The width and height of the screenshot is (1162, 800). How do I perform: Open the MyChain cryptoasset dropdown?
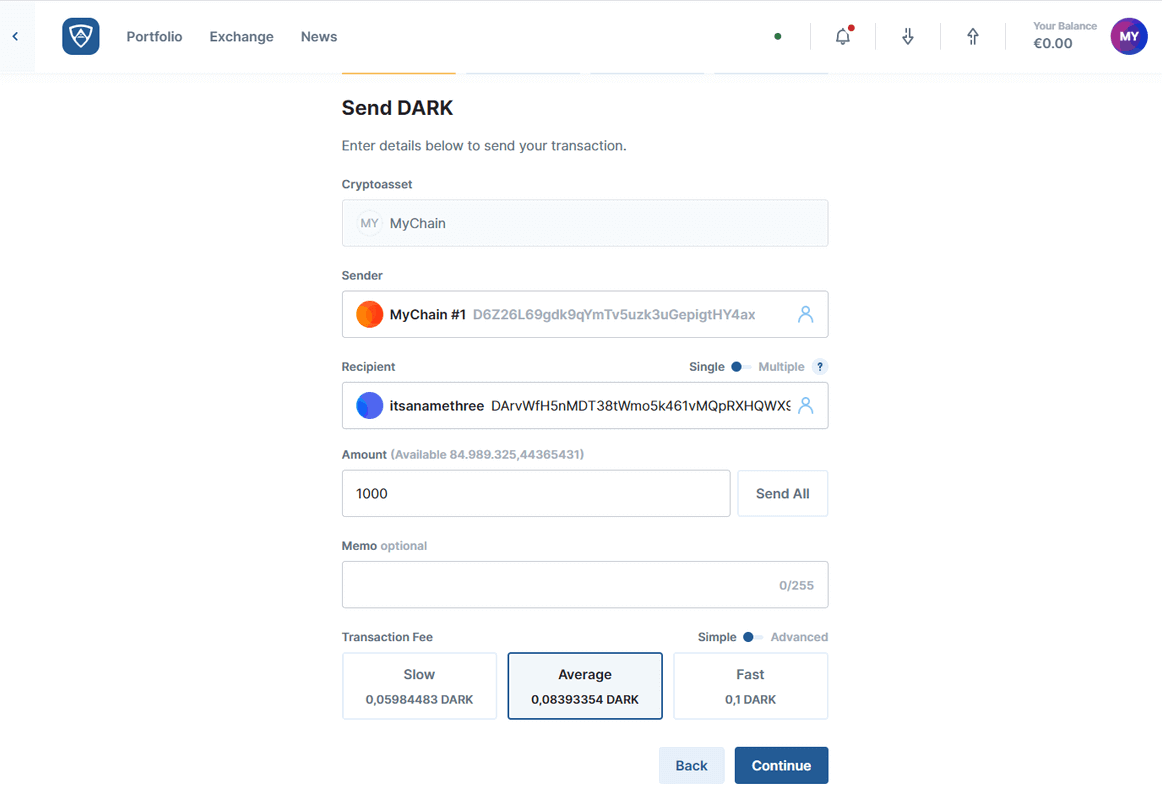click(584, 223)
